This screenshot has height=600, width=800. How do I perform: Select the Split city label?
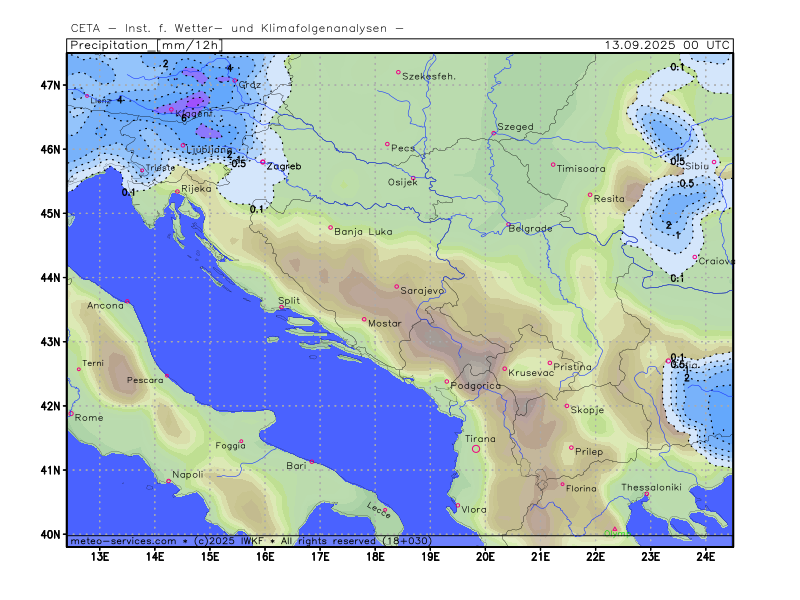click(289, 301)
